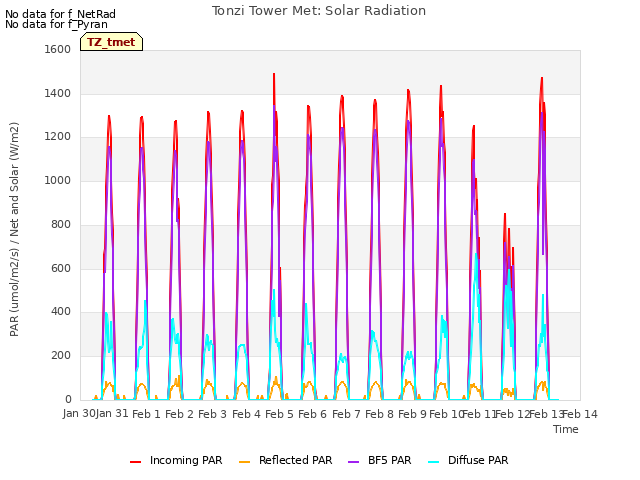Click the 1600 y-axis tick label
The width and height of the screenshot is (640, 480).
click(x=58, y=49)
